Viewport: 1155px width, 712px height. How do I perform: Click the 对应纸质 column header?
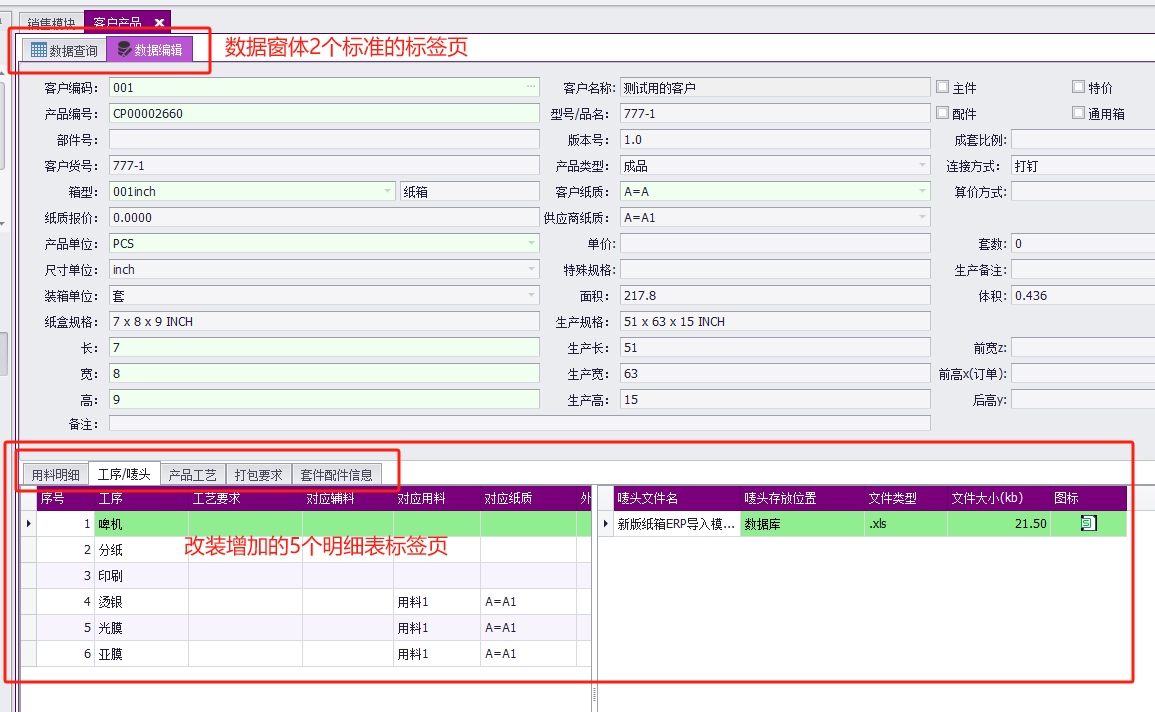[x=528, y=498]
